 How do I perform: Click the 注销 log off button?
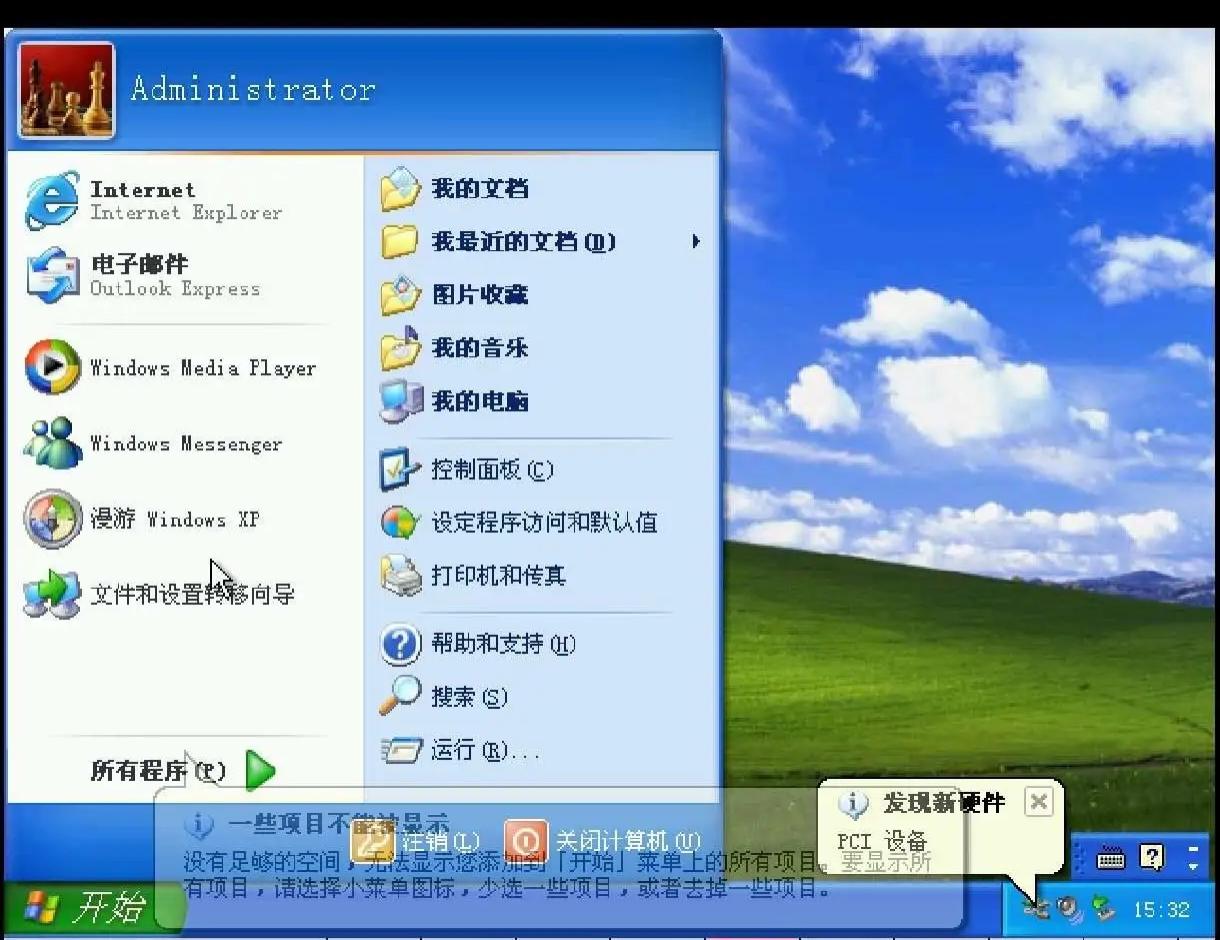click(x=415, y=841)
